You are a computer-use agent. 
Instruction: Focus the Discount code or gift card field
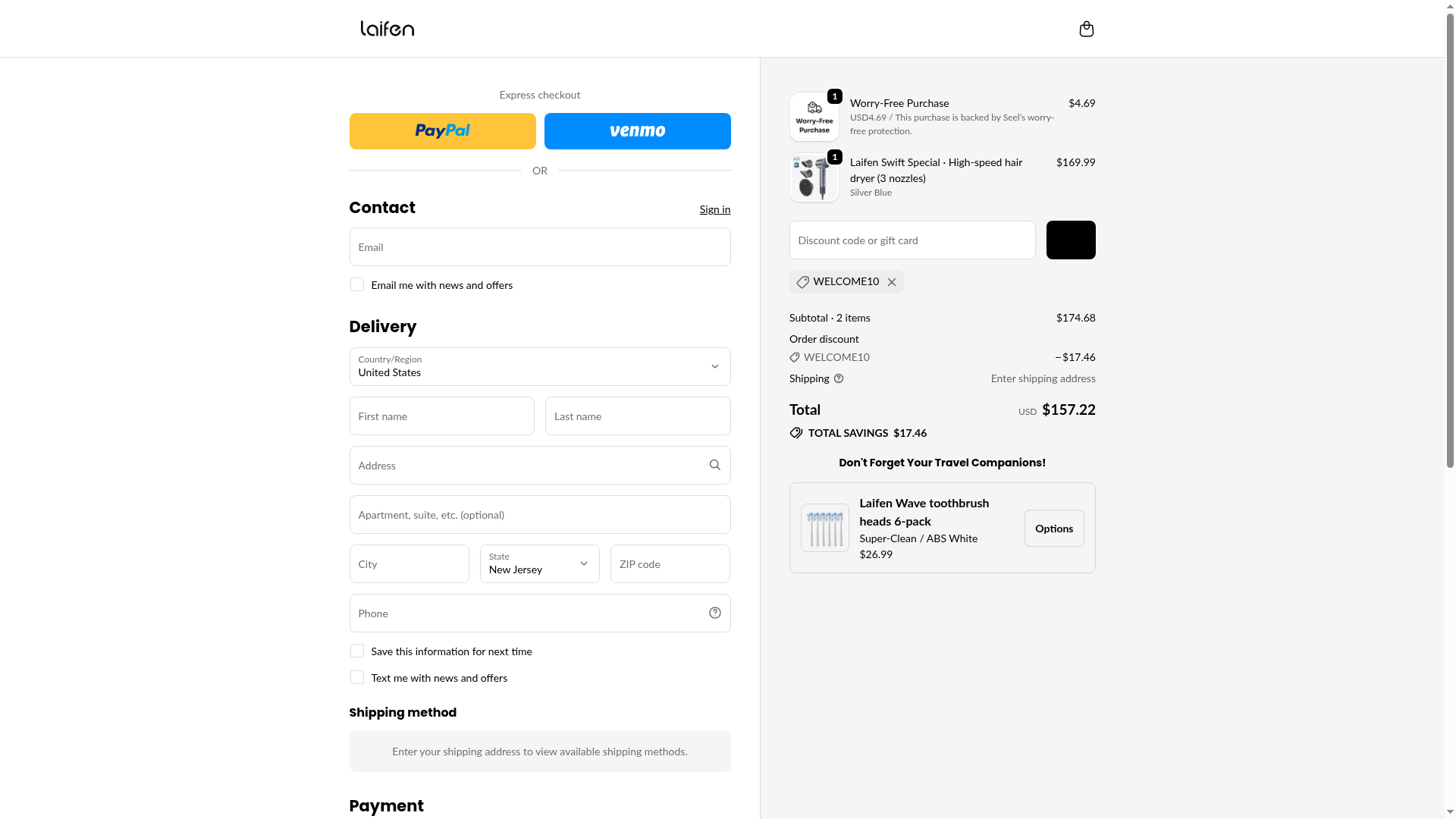click(912, 240)
